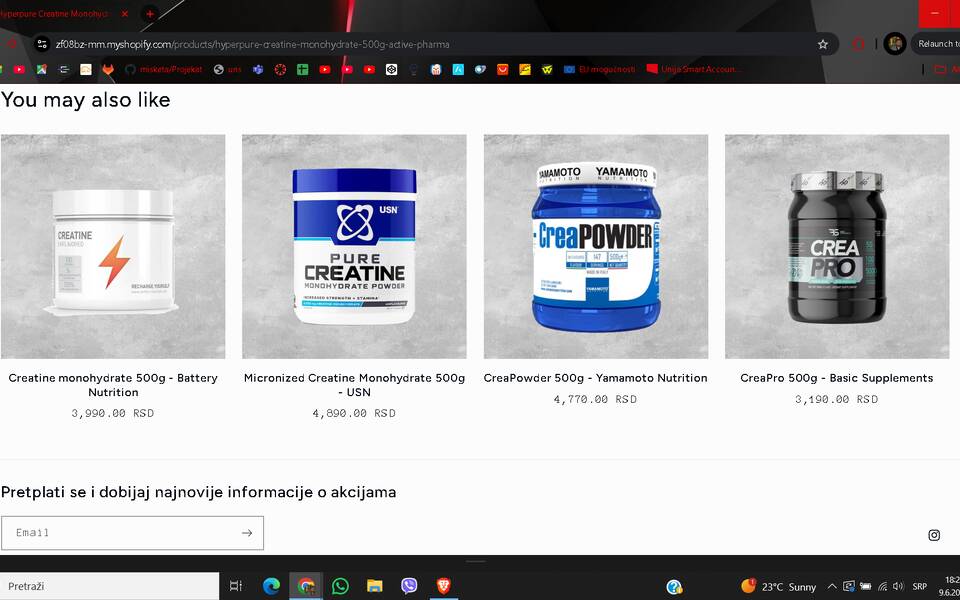Open the EU mogućnosti bookmark
Screen dimensions: 960x600
coord(599,69)
